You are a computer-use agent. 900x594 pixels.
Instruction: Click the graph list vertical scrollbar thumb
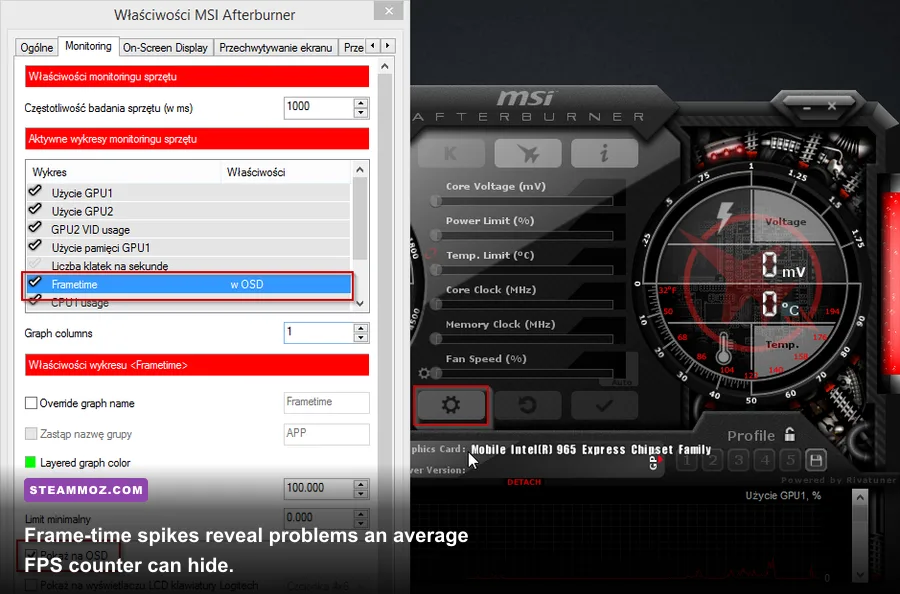pos(360,218)
